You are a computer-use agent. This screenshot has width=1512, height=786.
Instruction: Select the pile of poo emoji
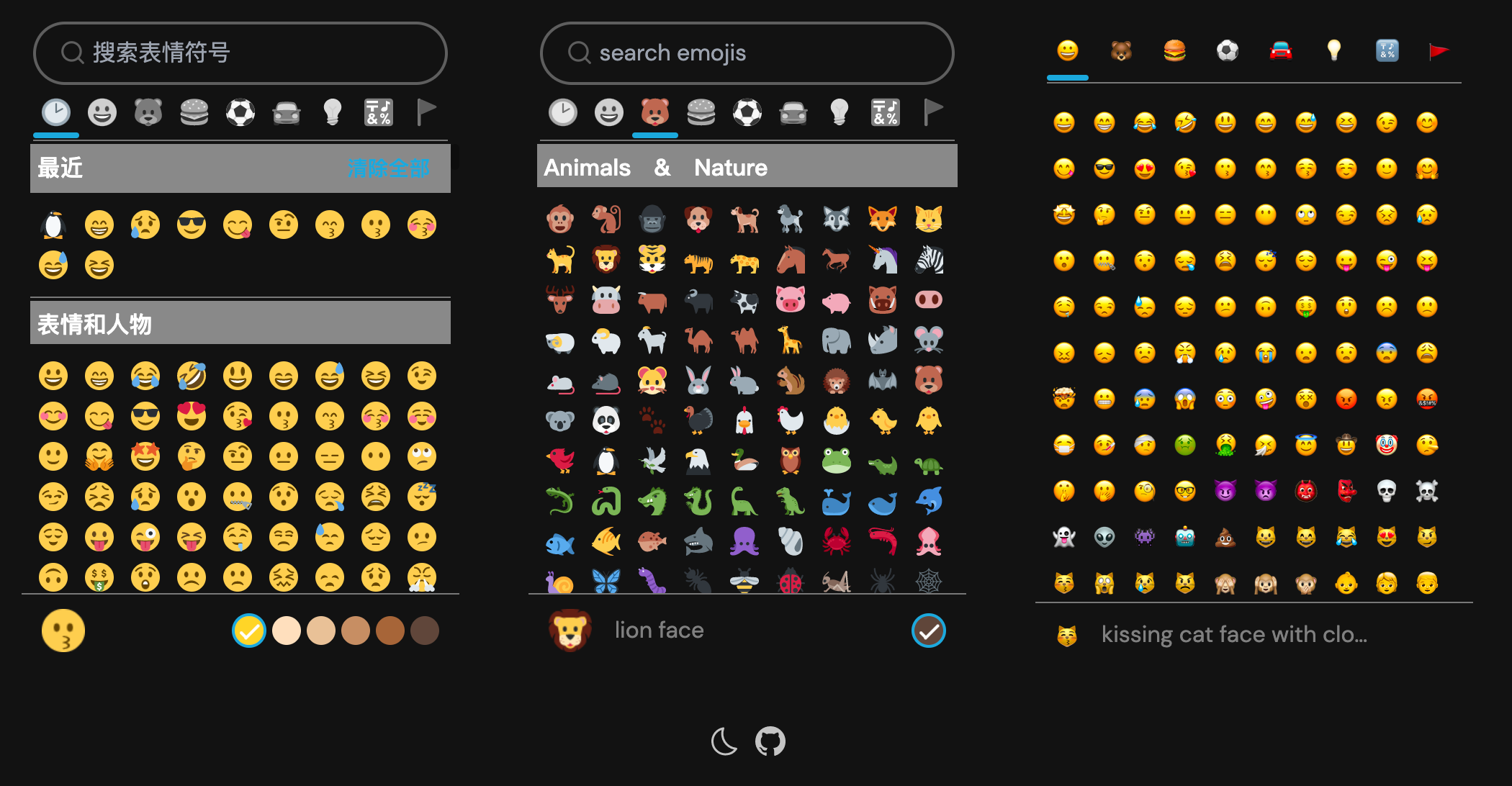(1225, 537)
